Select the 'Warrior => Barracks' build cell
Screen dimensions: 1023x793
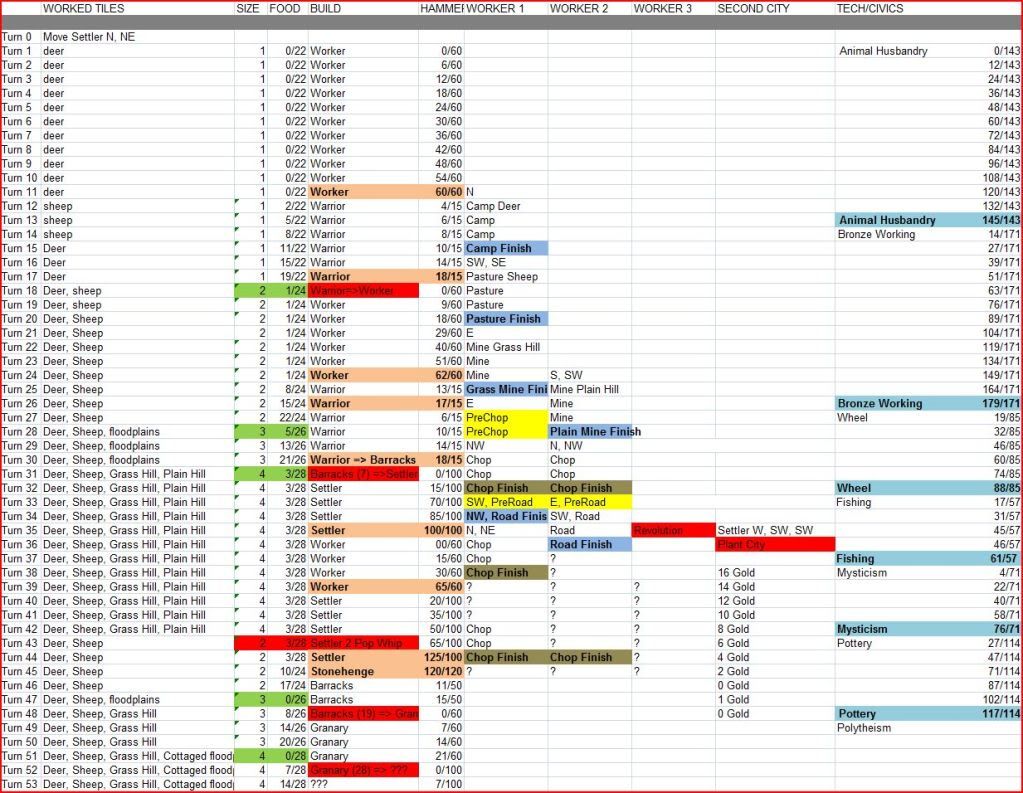pos(362,460)
